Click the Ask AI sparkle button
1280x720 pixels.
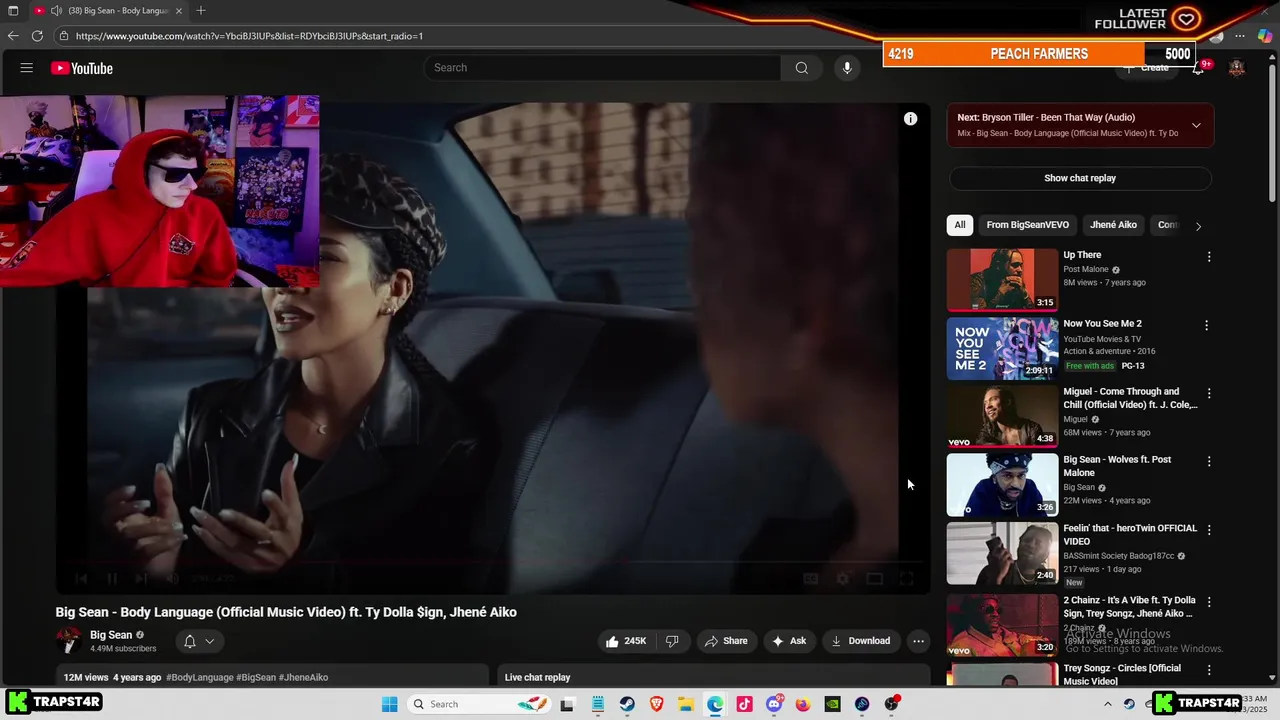coord(788,641)
